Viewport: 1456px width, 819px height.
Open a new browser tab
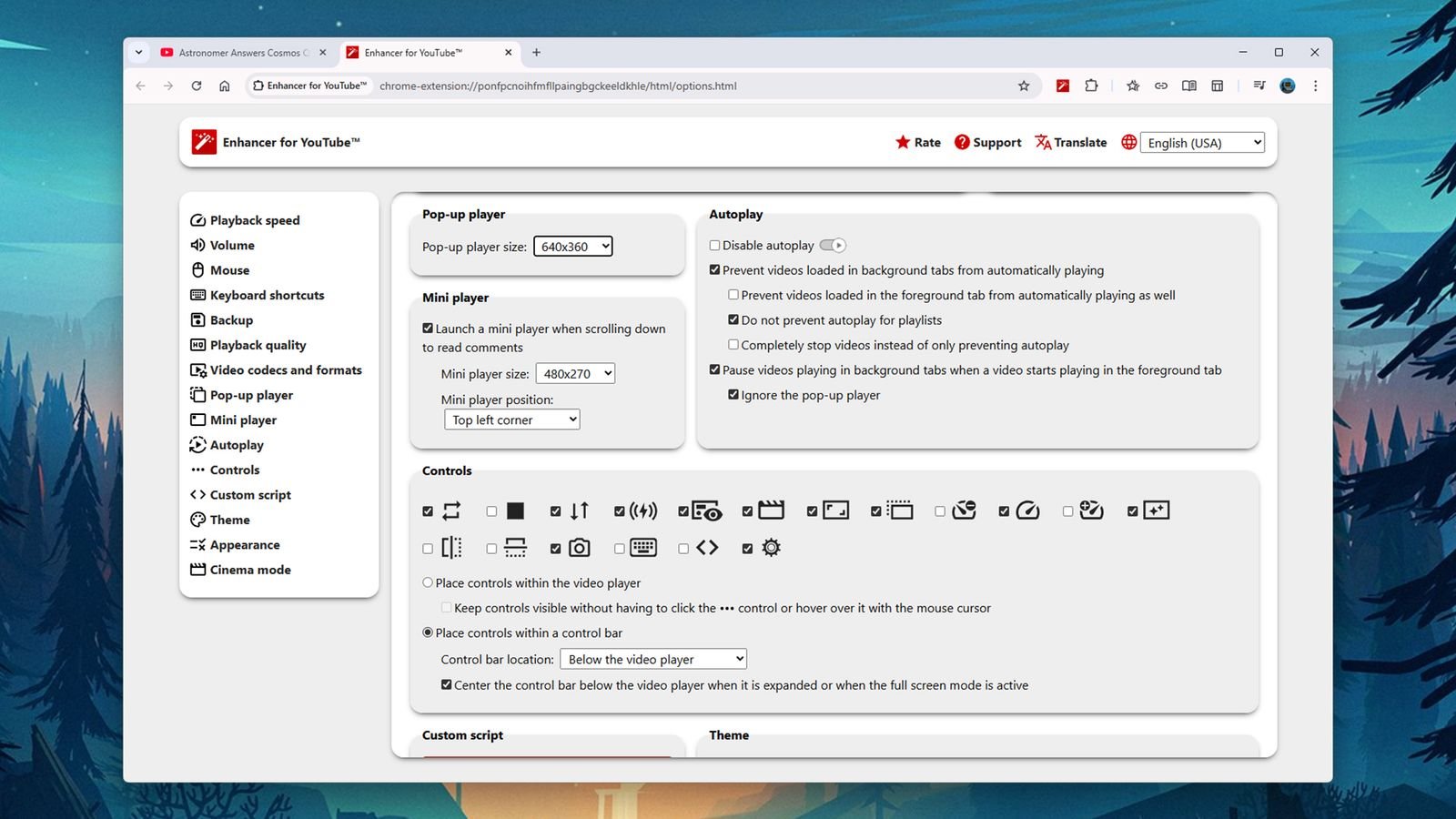[x=536, y=52]
